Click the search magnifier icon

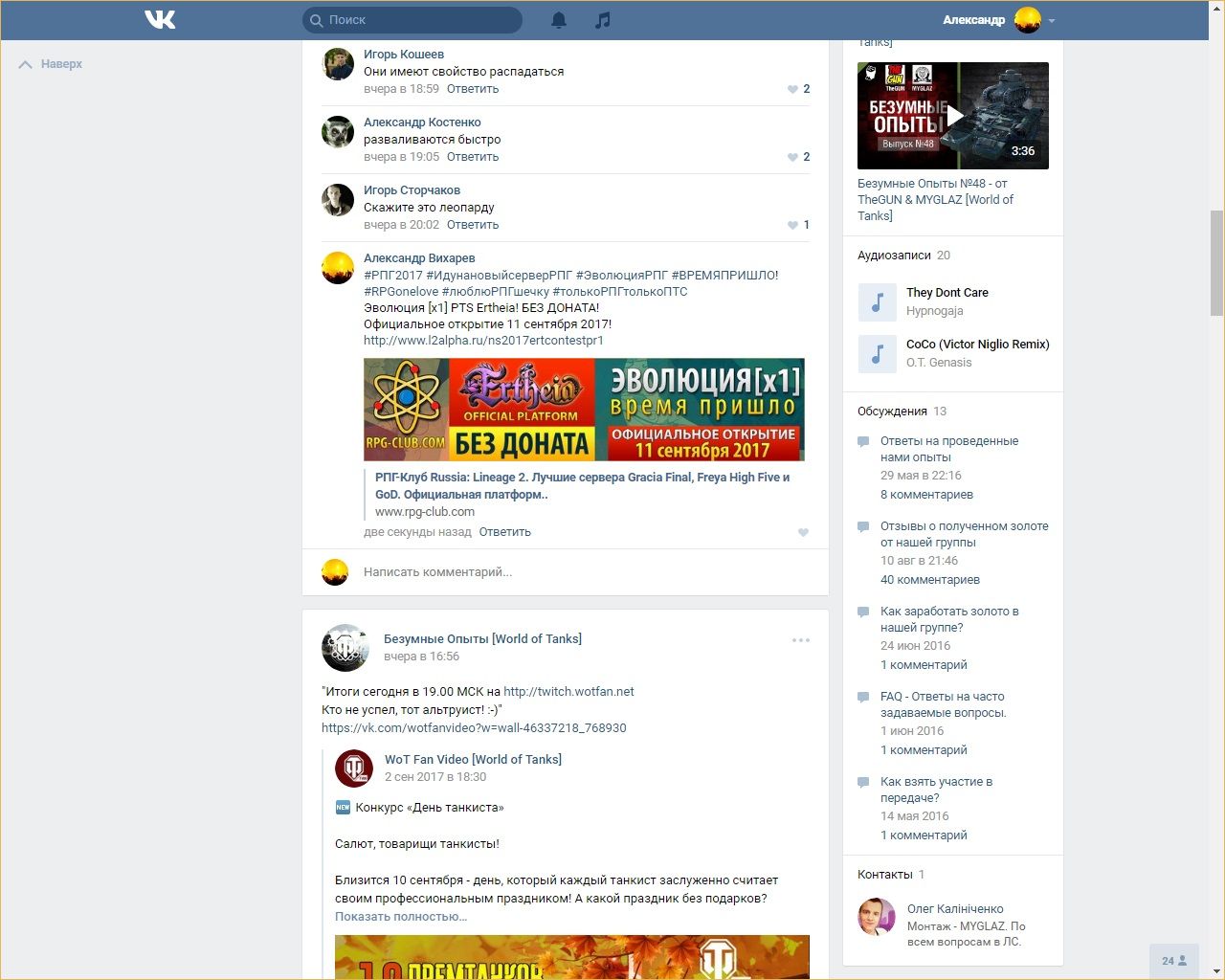[x=316, y=20]
